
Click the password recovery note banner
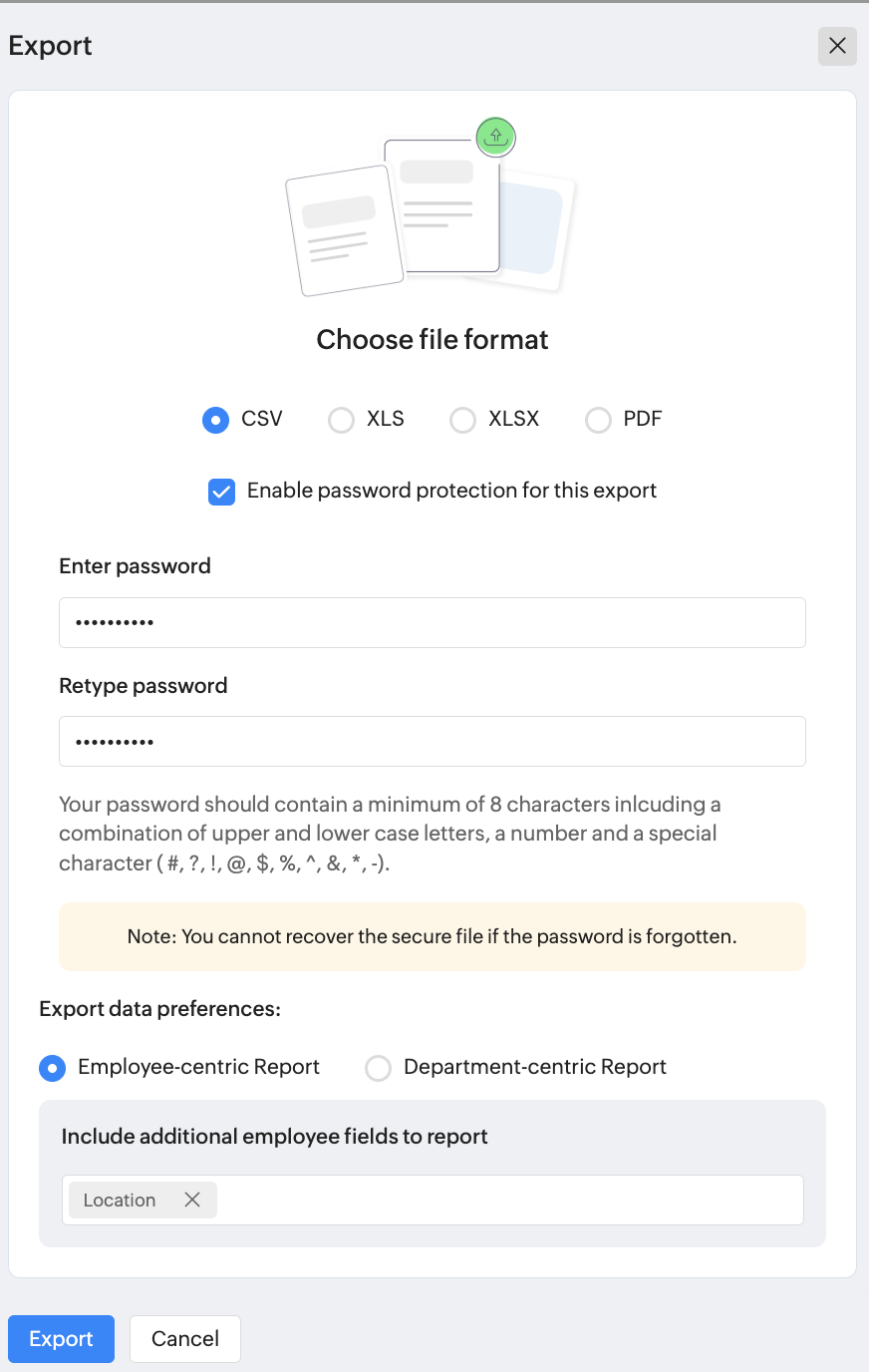point(433,936)
